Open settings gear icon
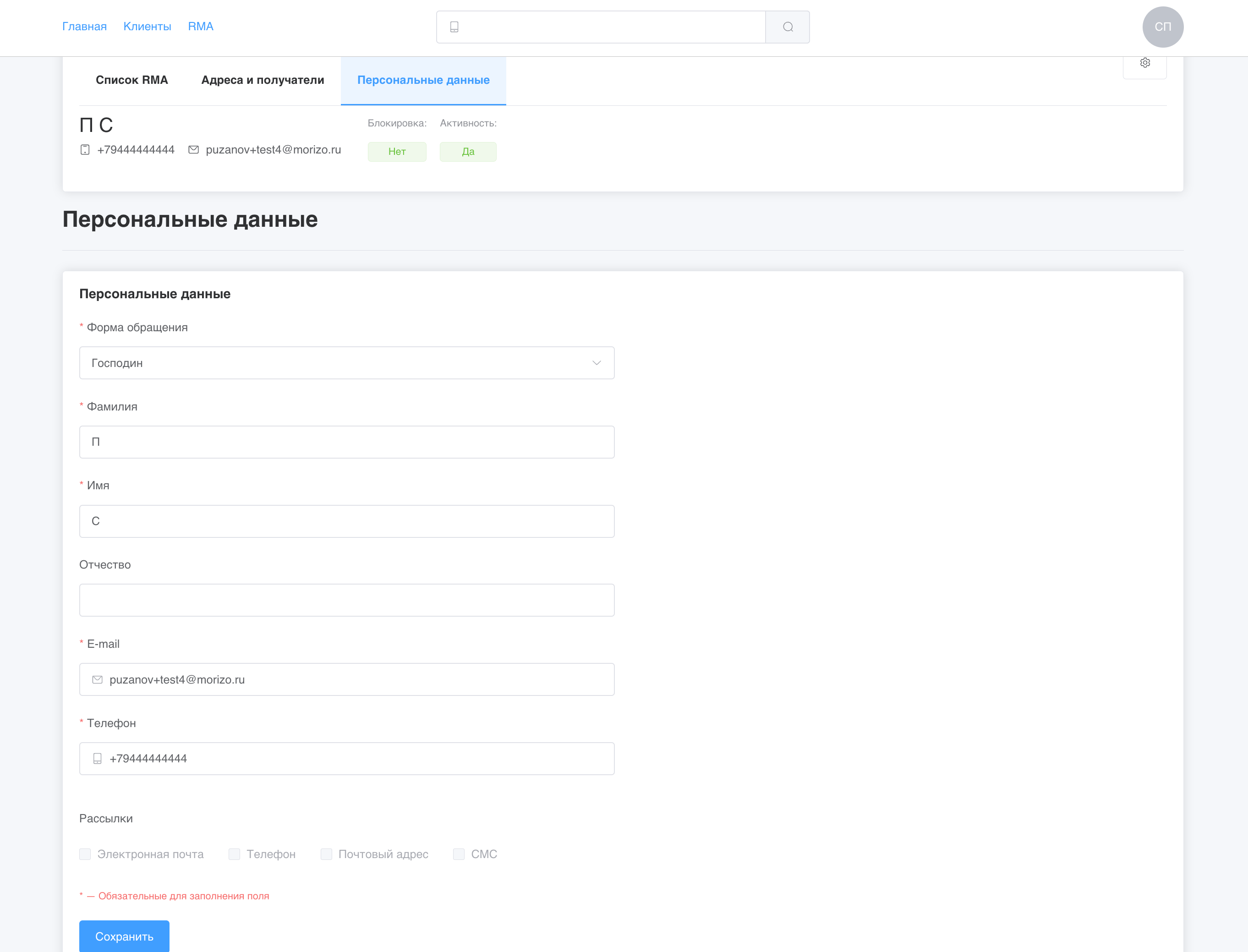The width and height of the screenshot is (1248, 952). point(1144,63)
